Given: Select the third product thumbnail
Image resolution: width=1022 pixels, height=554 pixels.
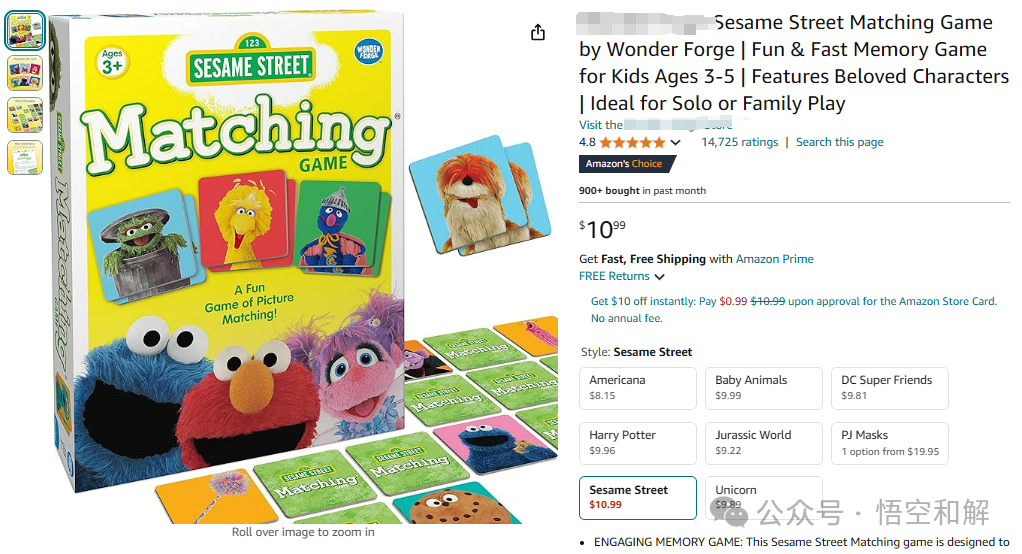Looking at the screenshot, I should 25,115.
